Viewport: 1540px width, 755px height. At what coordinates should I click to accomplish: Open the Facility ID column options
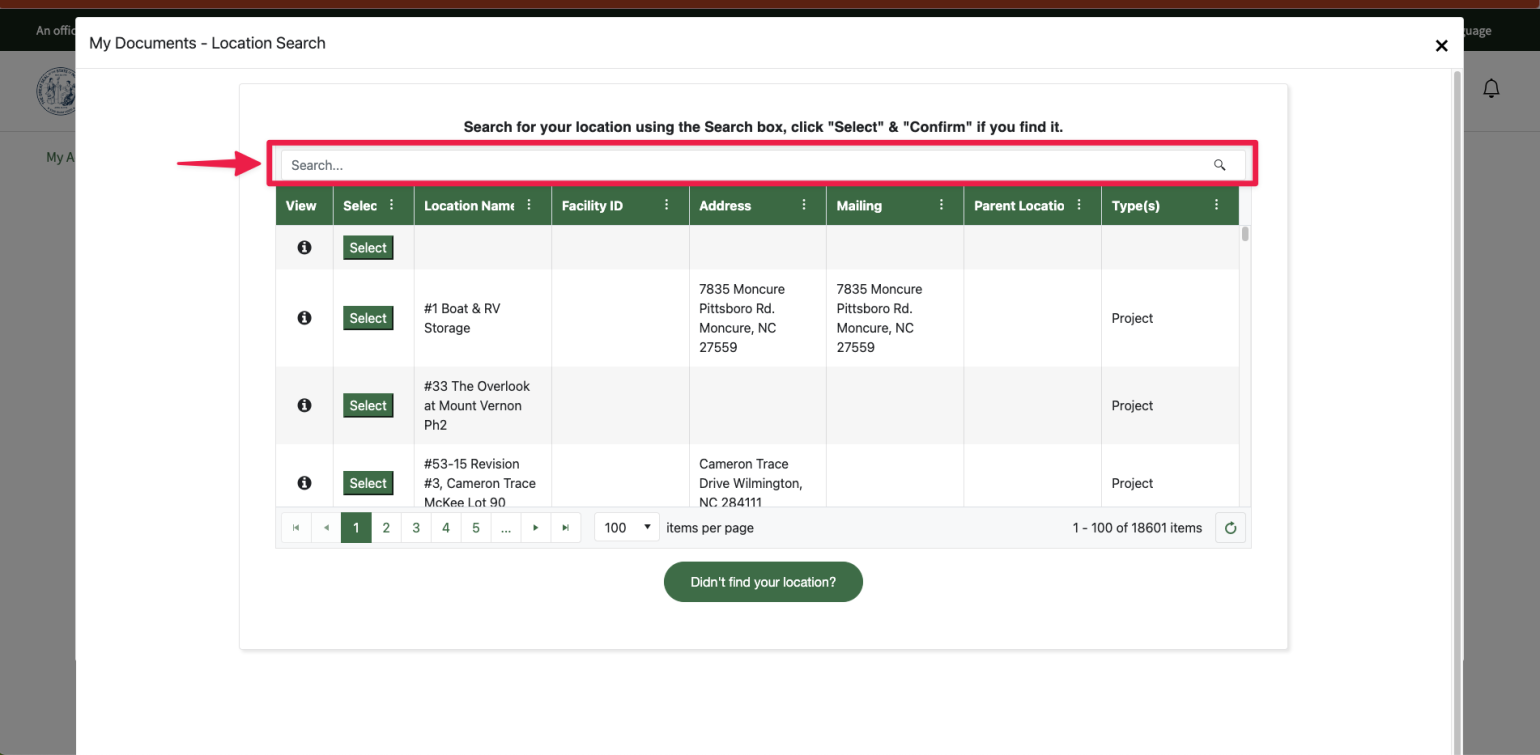pos(666,205)
